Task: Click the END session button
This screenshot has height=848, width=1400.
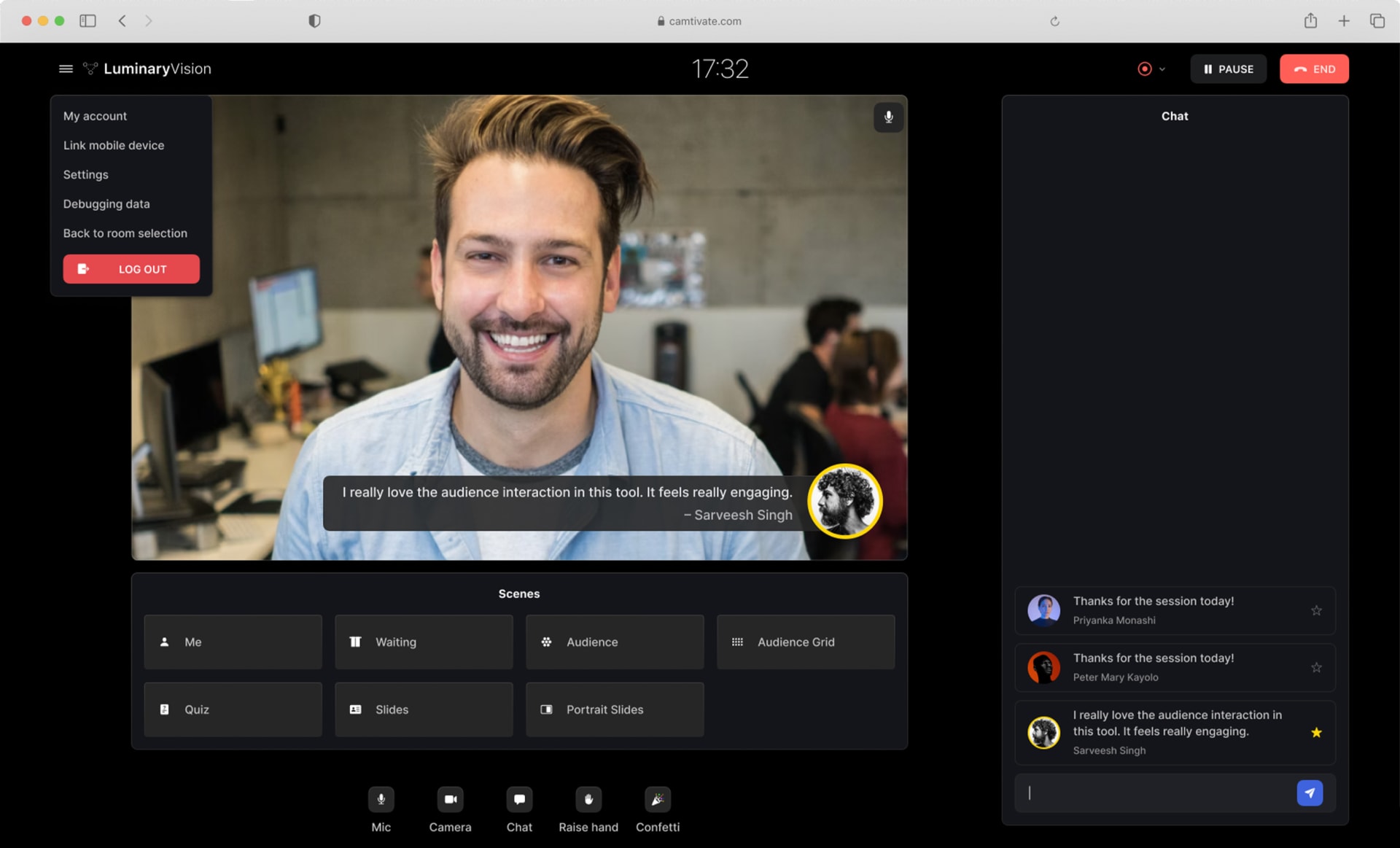Action: click(x=1314, y=68)
